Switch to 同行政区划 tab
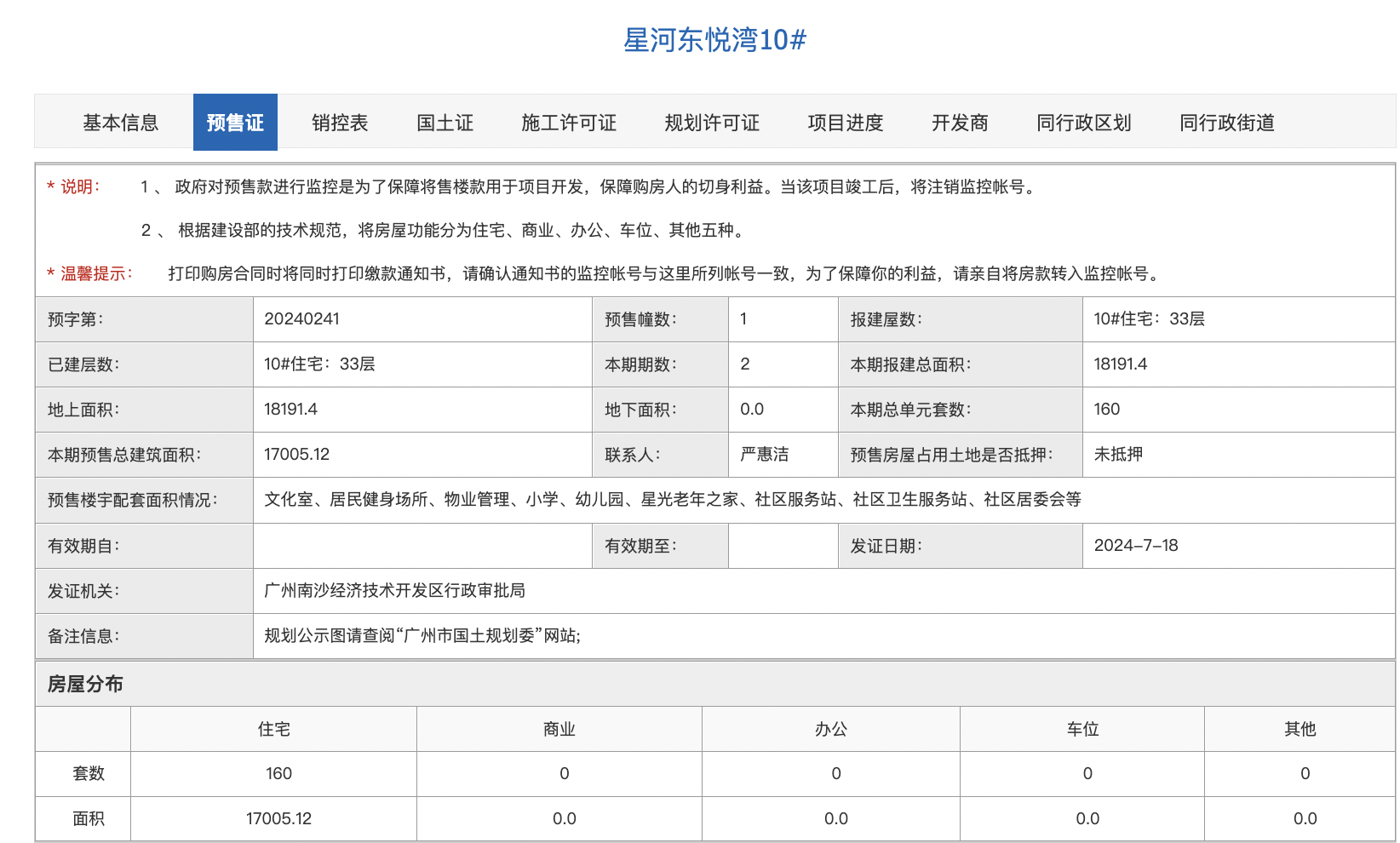Image resolution: width=1400 pixels, height=843 pixels. pyautogui.click(x=1084, y=123)
